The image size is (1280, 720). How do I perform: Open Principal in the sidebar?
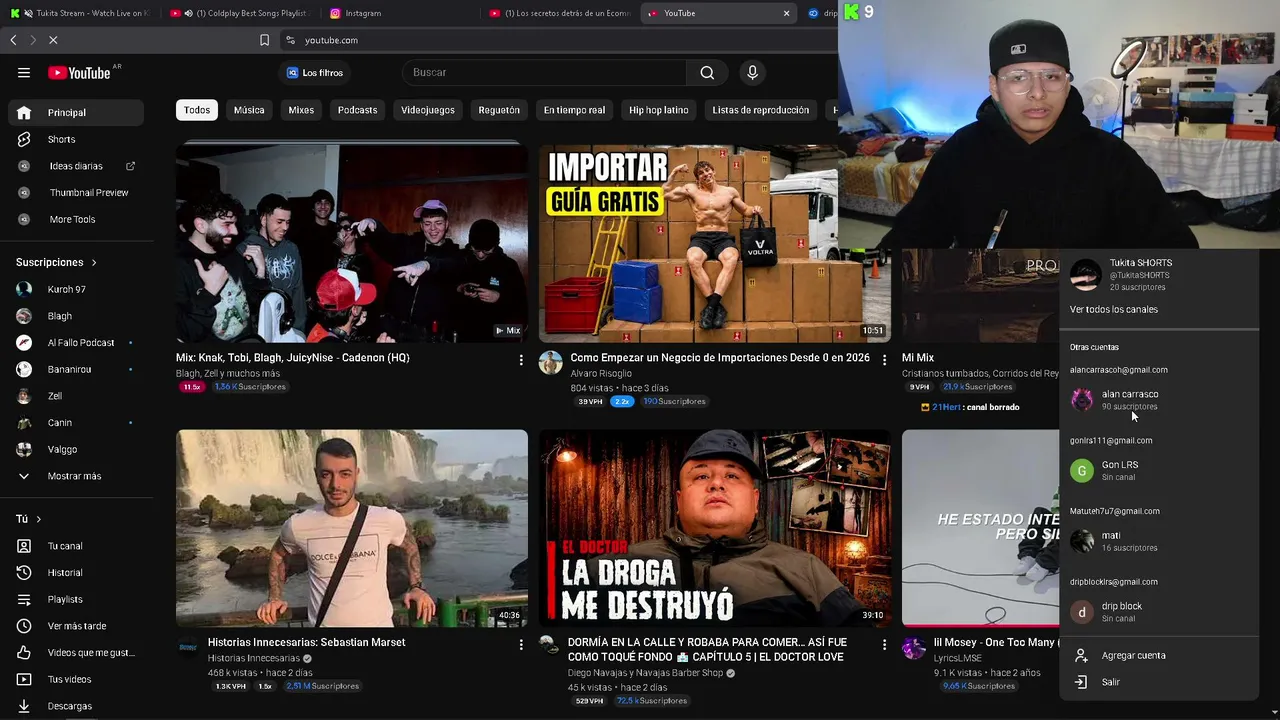pyautogui.click(x=76, y=113)
